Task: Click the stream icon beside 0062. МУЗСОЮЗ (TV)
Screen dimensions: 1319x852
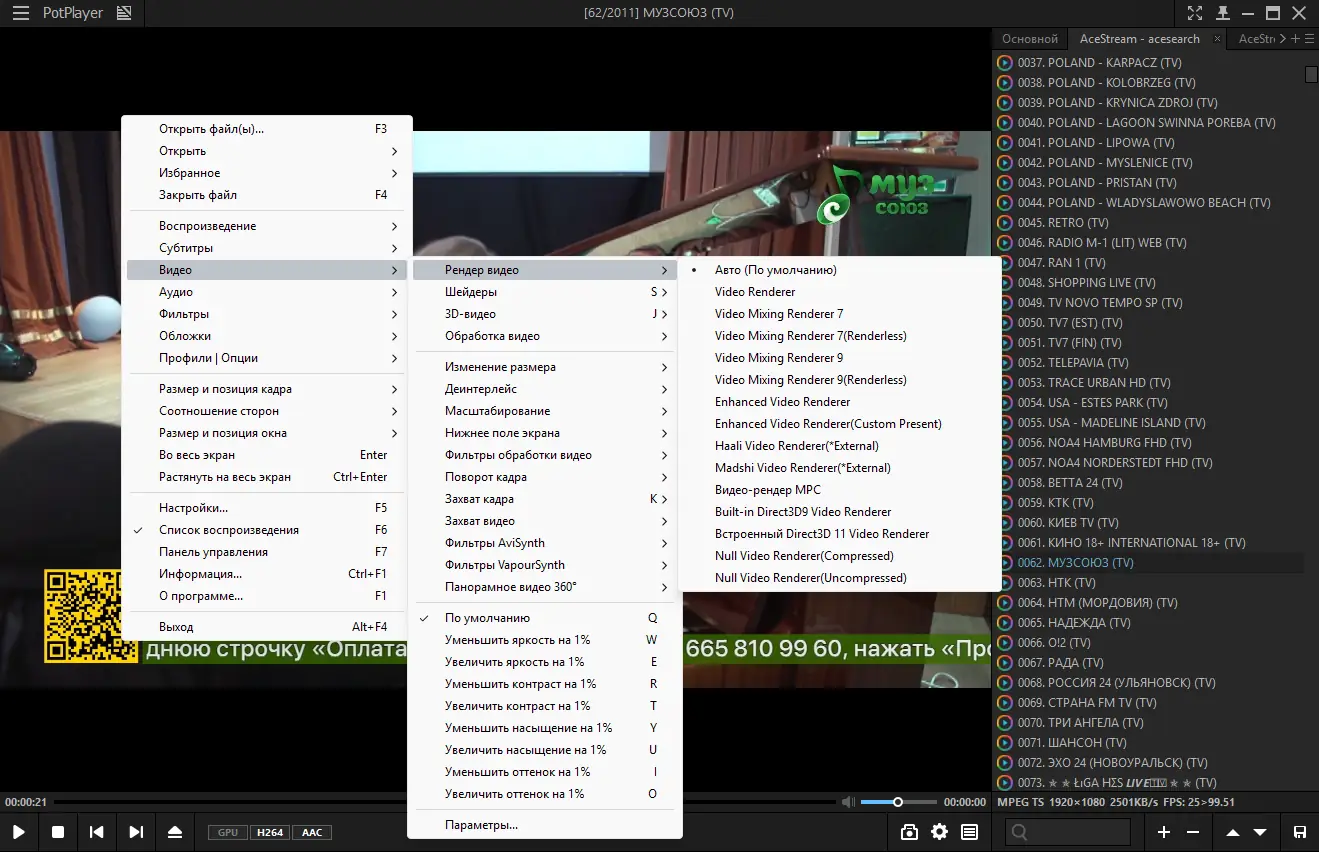Action: coord(1005,563)
